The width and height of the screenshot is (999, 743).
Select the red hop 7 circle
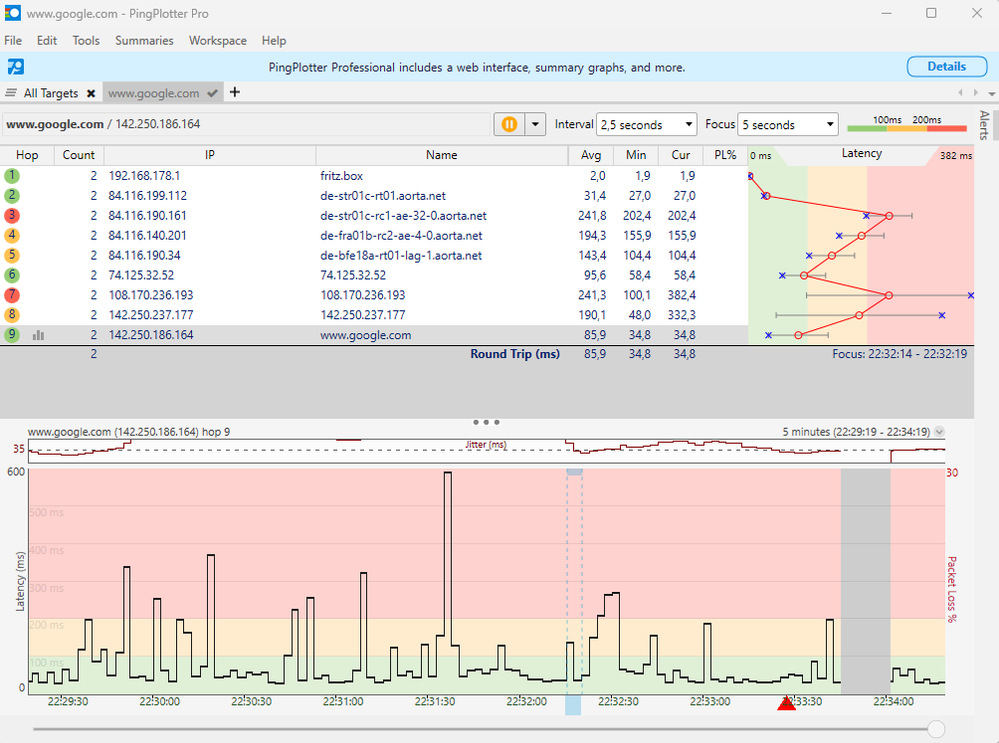(x=12, y=295)
